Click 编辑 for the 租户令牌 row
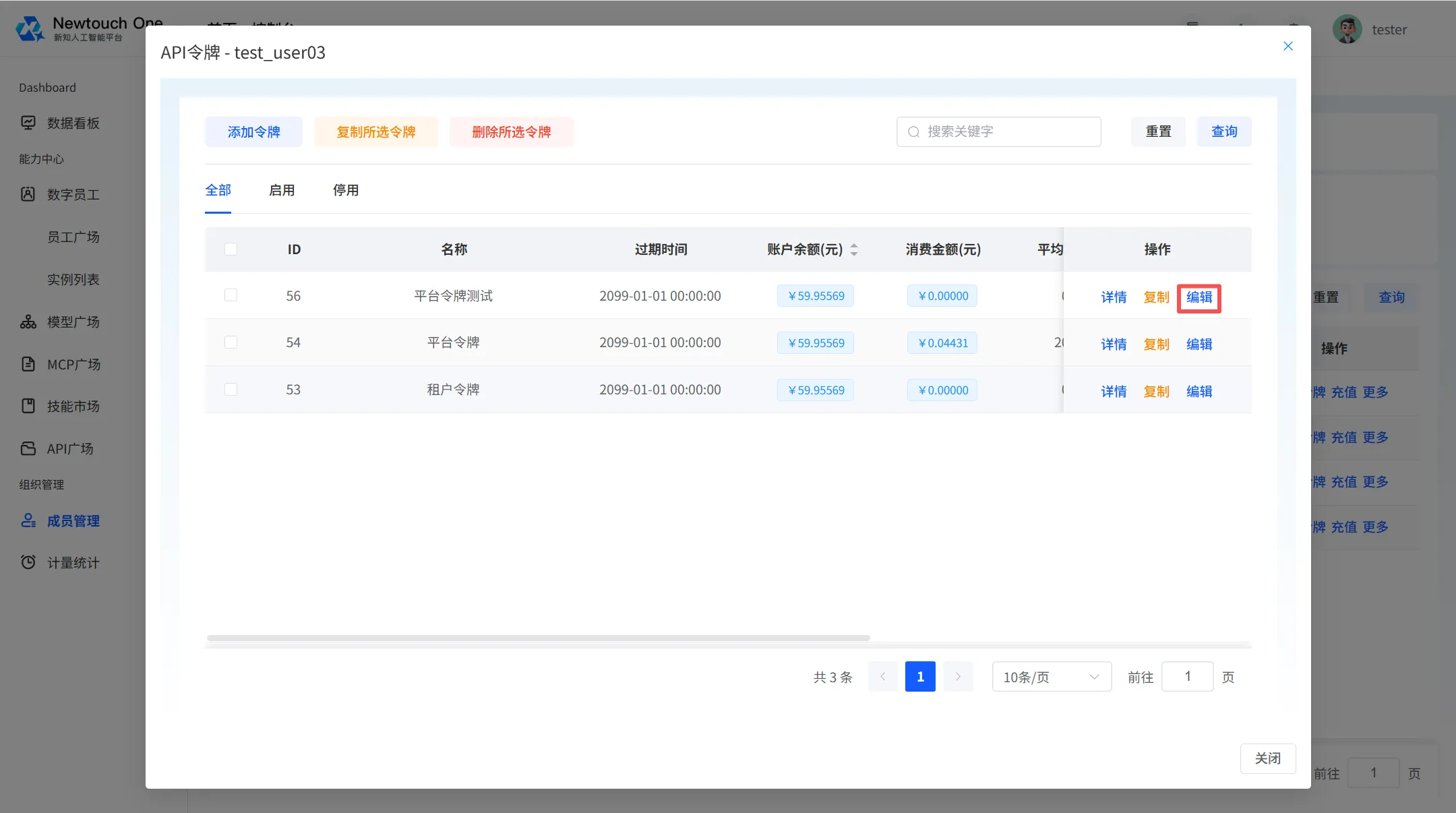The image size is (1456, 813). coord(1199,392)
